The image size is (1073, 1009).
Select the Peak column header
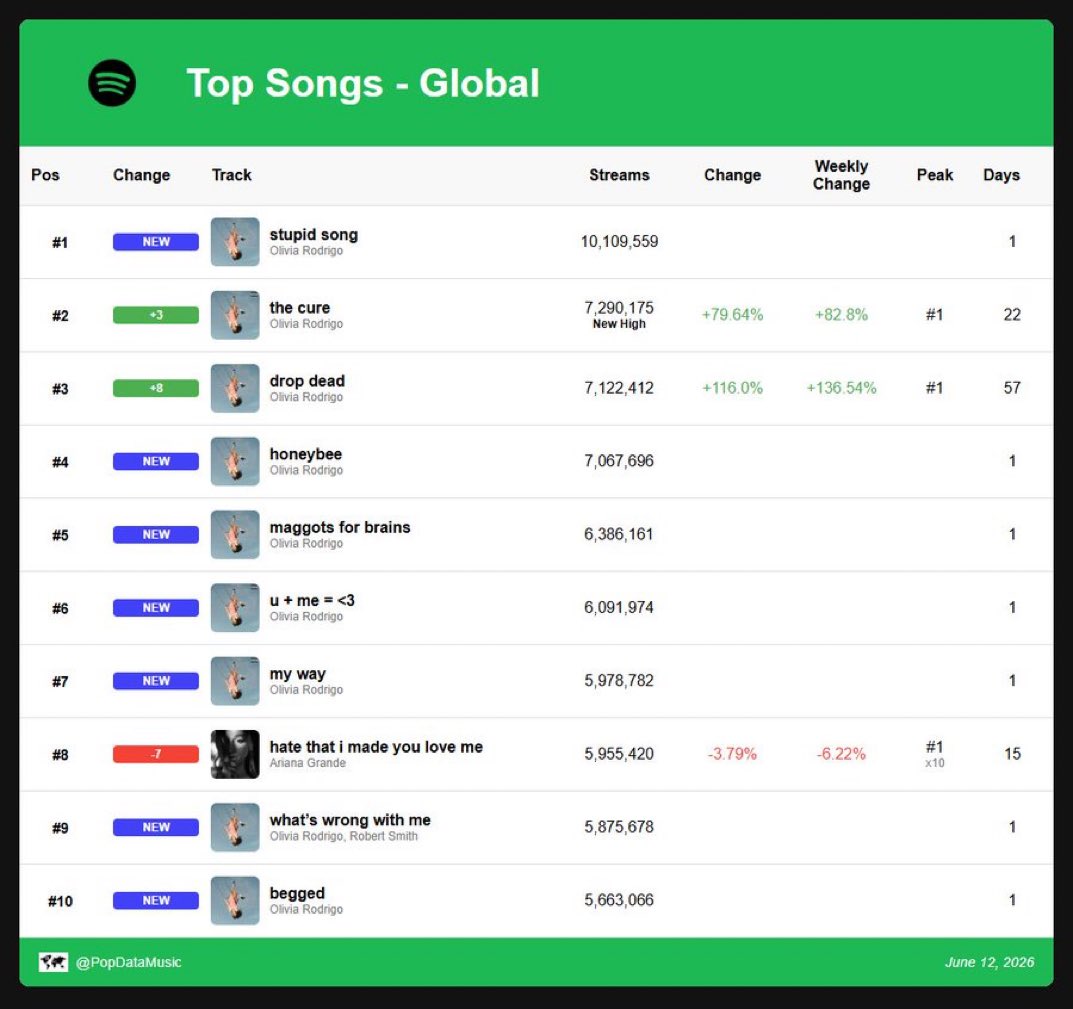click(x=935, y=175)
